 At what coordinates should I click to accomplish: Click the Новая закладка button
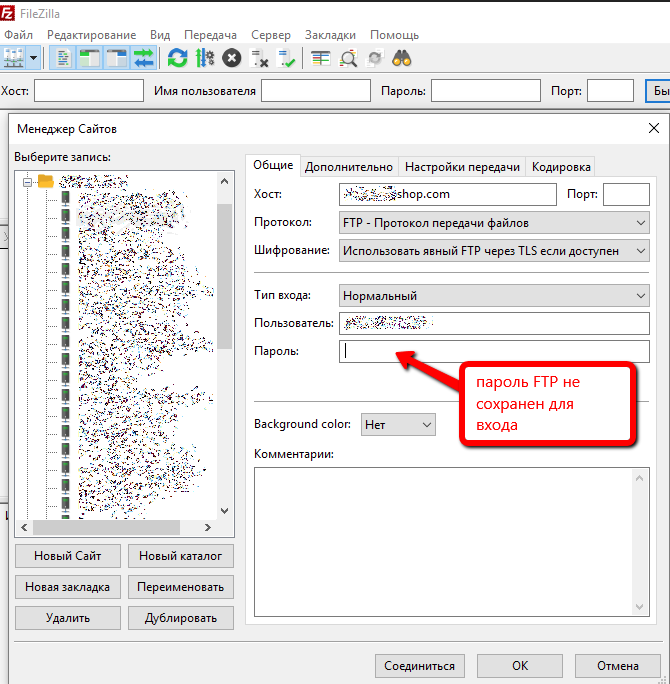(68, 587)
